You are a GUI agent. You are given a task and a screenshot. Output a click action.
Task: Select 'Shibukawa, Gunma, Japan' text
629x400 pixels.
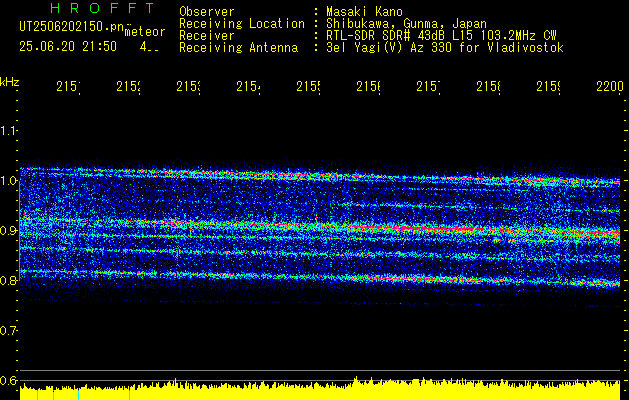[406, 24]
